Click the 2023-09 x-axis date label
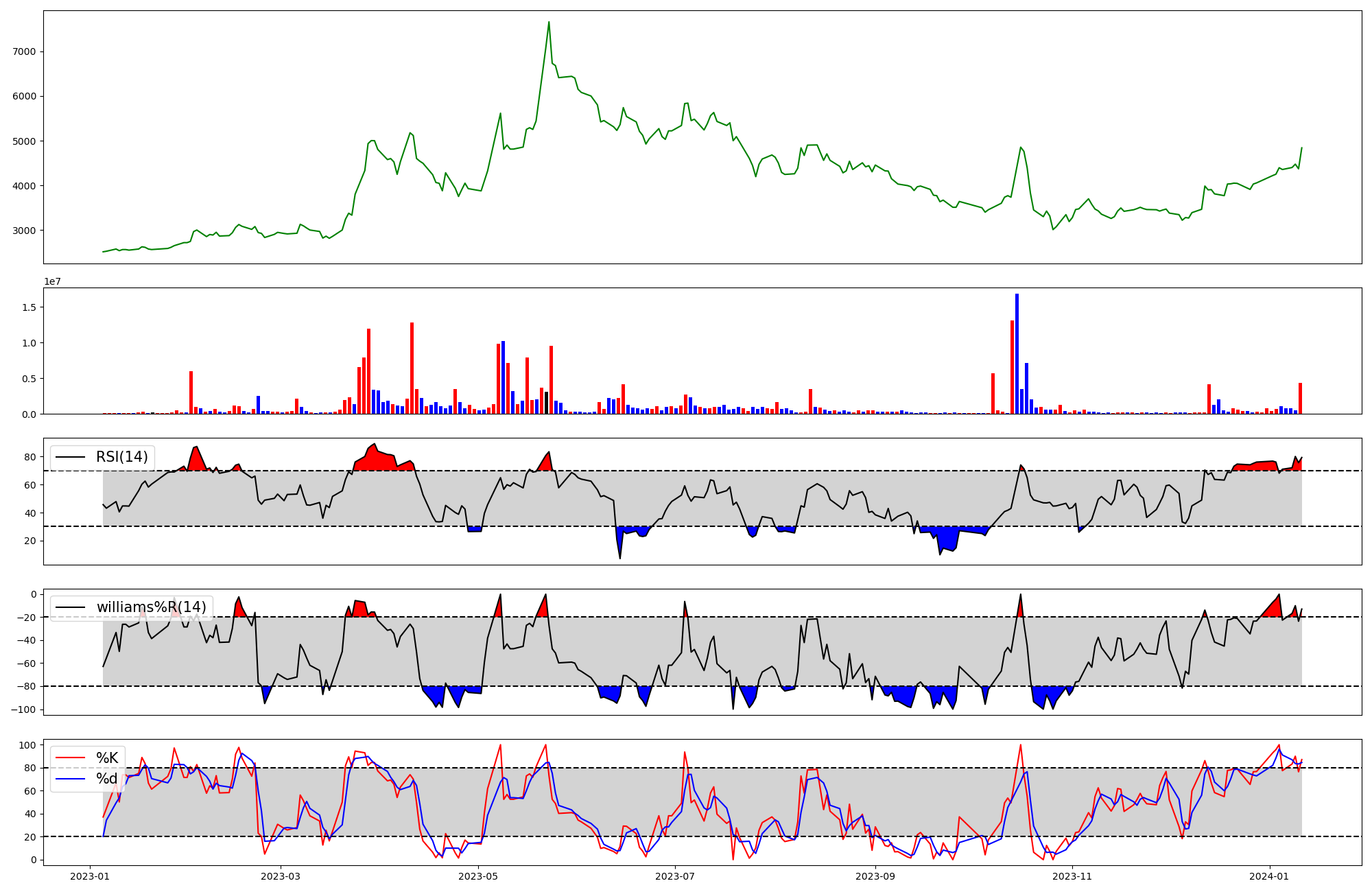1372x892 pixels. tap(875, 876)
